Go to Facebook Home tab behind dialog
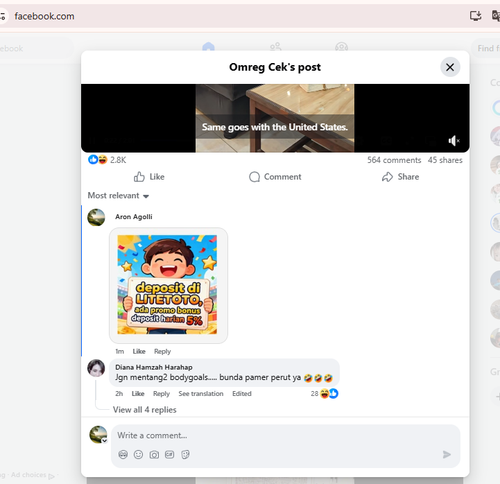The height and width of the screenshot is (484, 500). [208, 47]
